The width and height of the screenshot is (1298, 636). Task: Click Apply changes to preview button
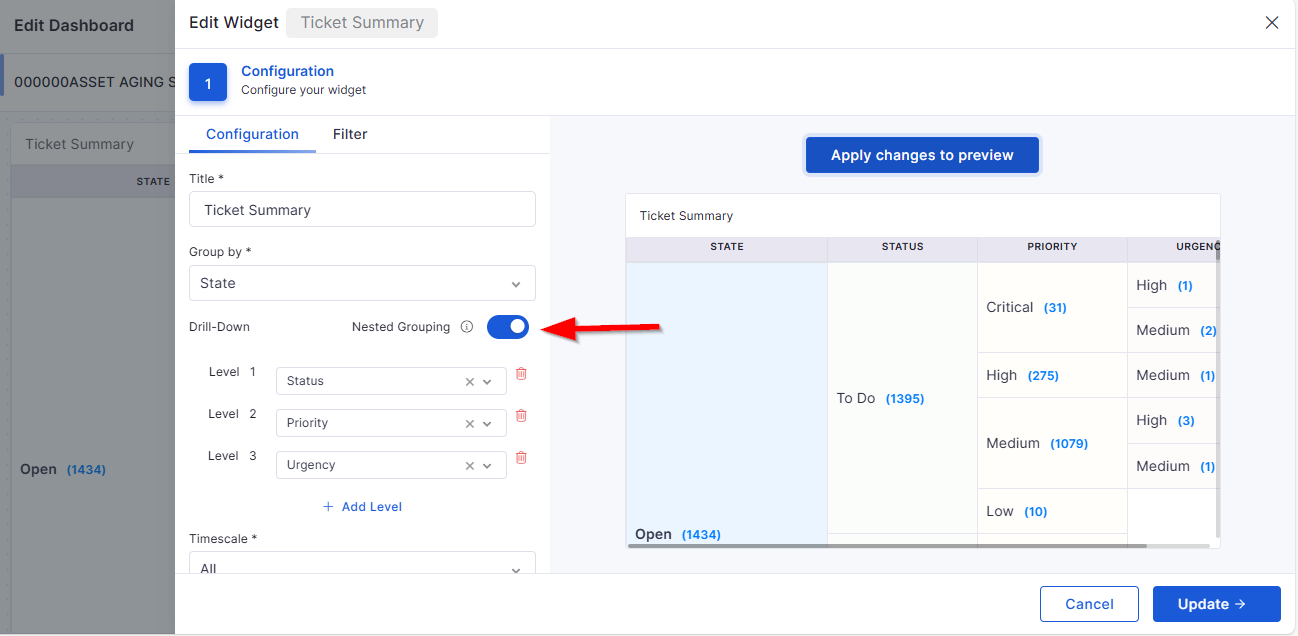tap(922, 155)
